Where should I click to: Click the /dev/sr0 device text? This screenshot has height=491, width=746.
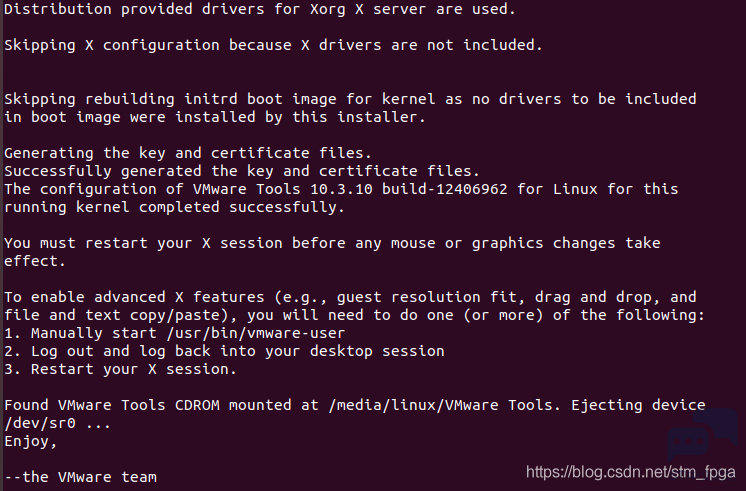point(40,423)
